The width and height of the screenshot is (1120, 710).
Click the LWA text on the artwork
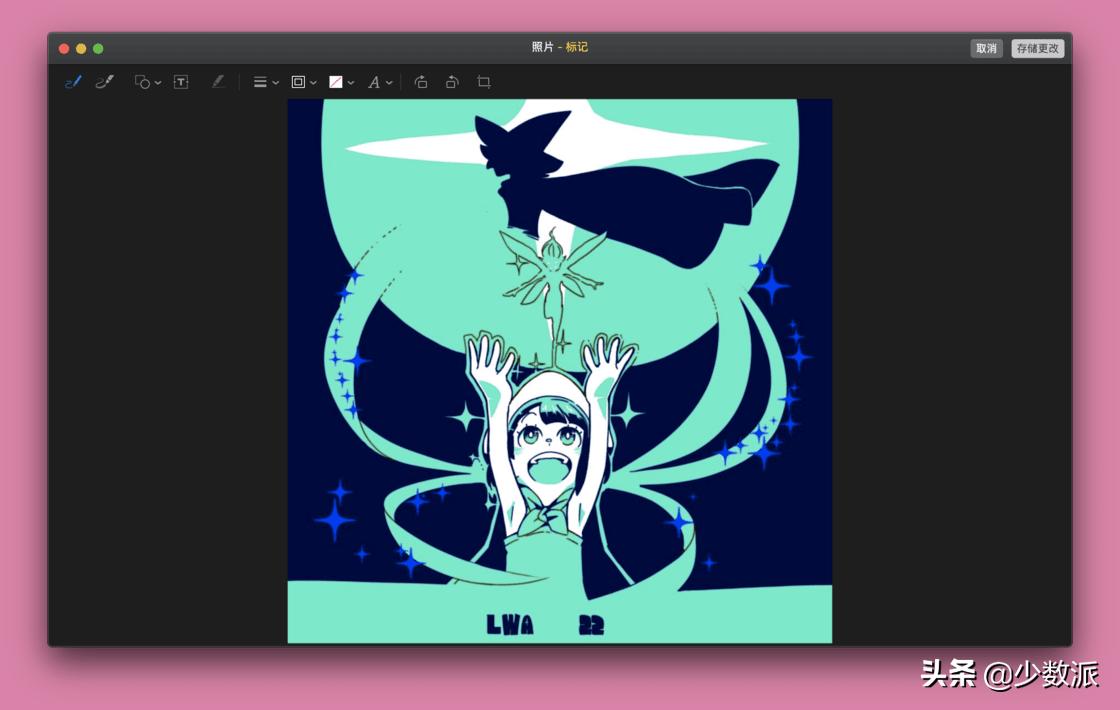pyautogui.click(x=510, y=625)
